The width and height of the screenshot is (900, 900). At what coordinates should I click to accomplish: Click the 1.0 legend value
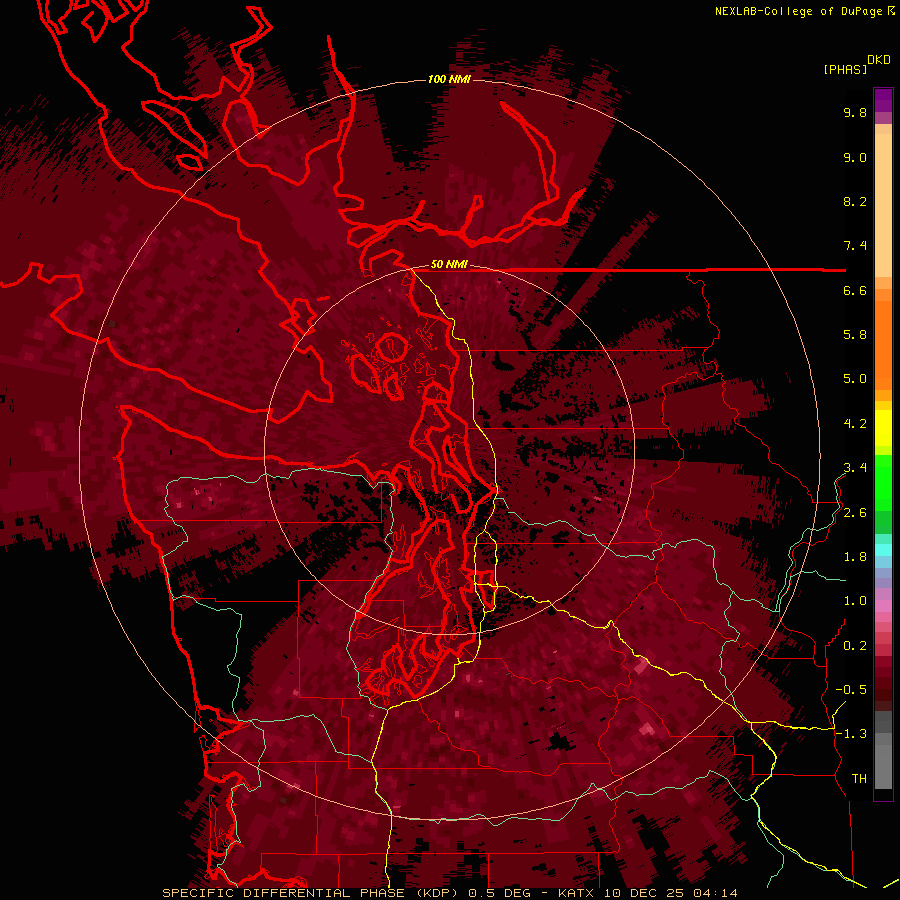click(x=855, y=601)
